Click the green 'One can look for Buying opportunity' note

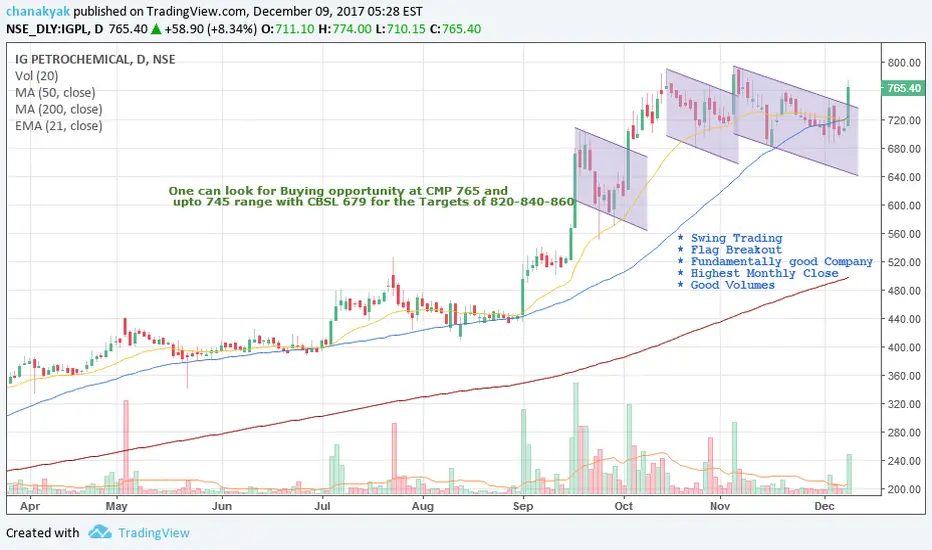tap(338, 191)
